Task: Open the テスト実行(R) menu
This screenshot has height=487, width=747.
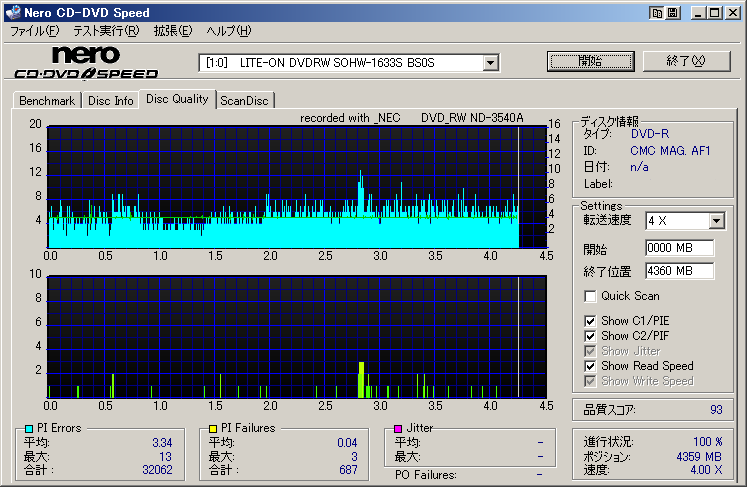Action: (x=106, y=31)
